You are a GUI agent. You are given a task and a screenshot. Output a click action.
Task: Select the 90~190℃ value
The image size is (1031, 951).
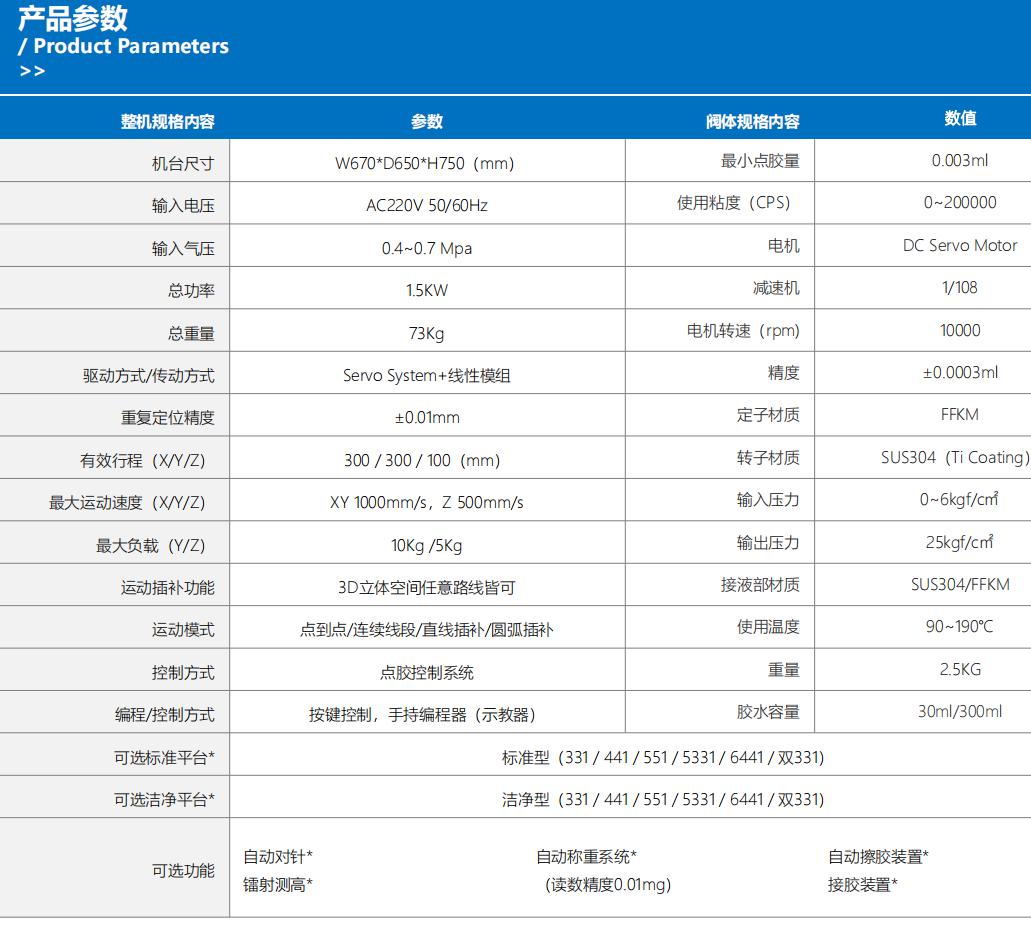(x=959, y=626)
